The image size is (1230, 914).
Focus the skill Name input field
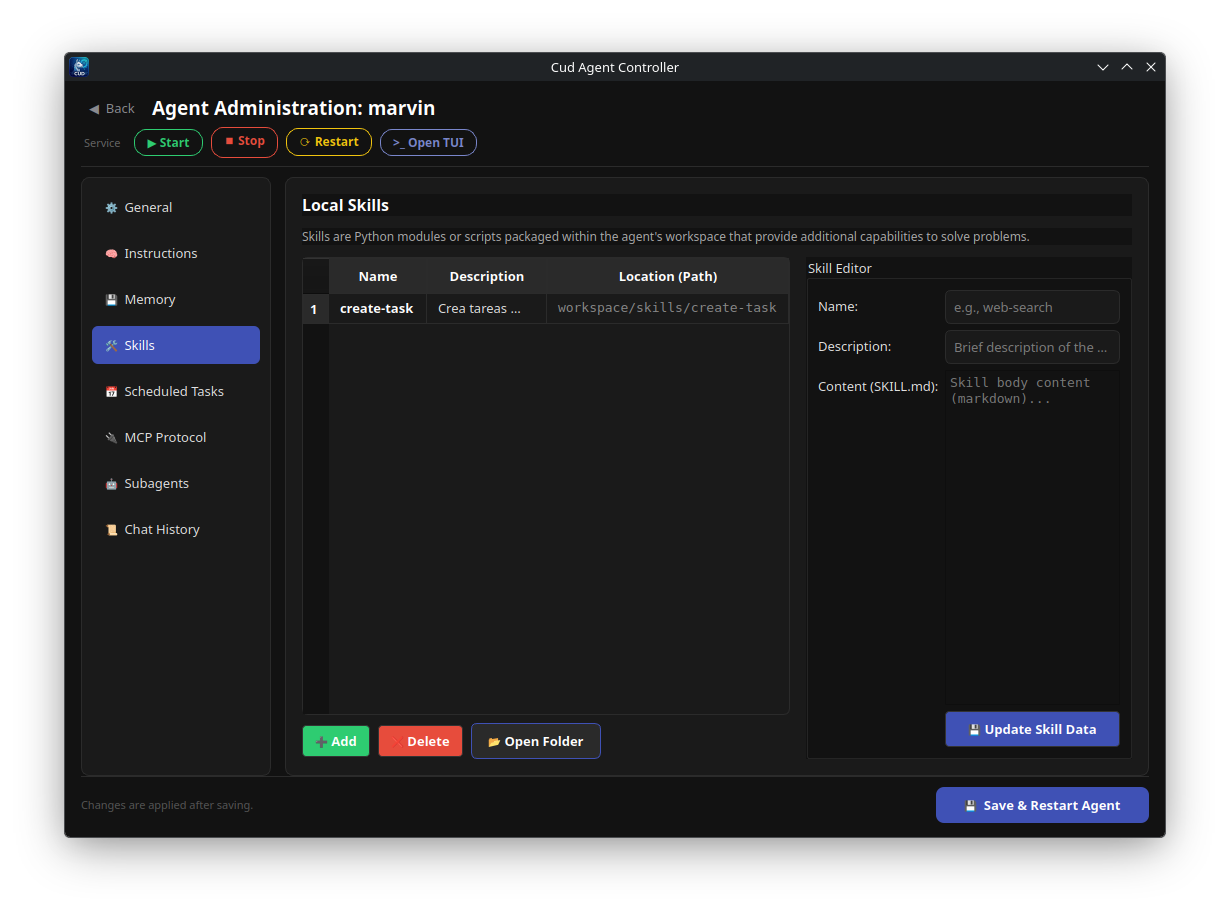1032,307
